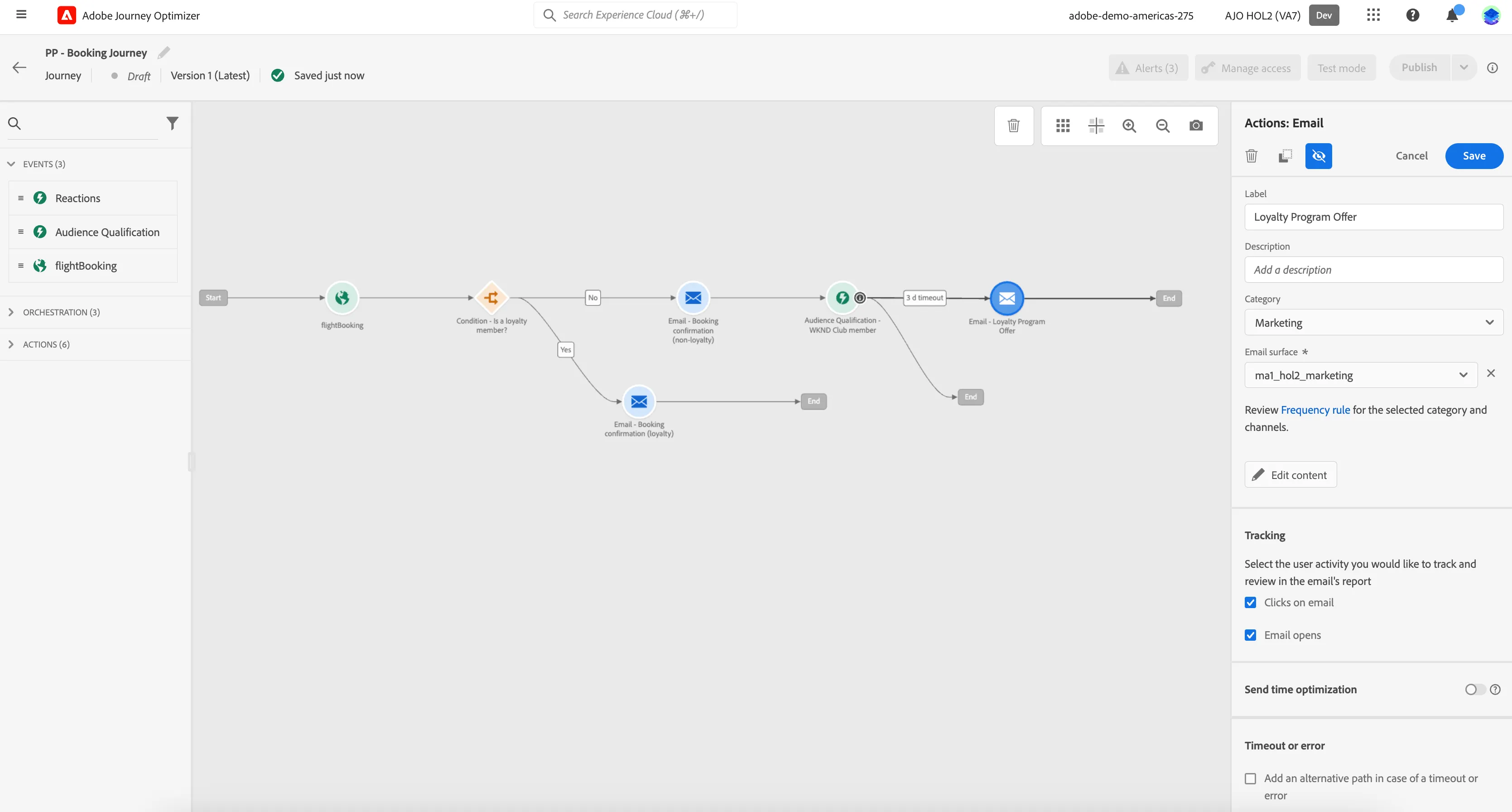The image size is (1512, 812).
Task: Click the Start node
Action: click(213, 298)
